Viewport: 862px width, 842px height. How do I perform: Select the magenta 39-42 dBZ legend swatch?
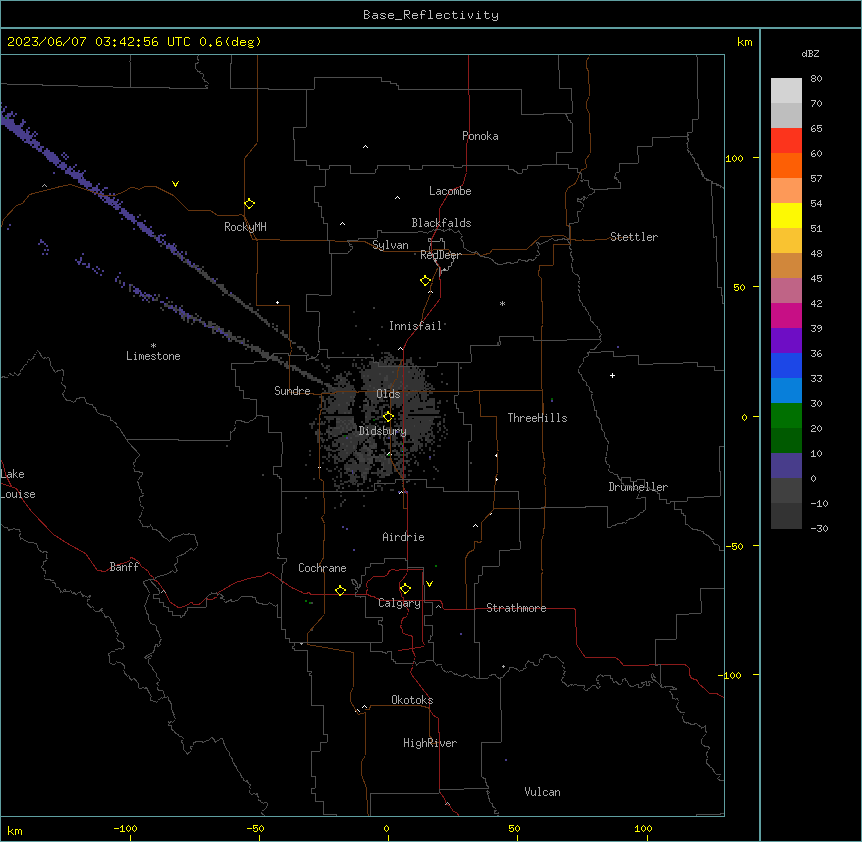(x=786, y=315)
